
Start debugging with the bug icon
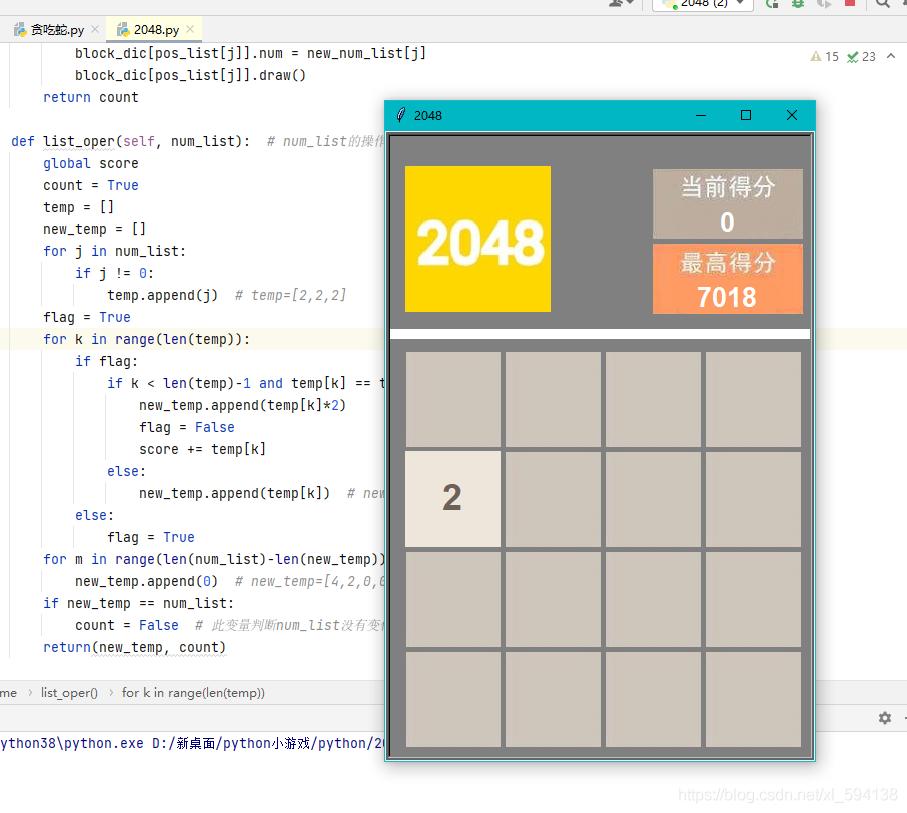(799, 6)
